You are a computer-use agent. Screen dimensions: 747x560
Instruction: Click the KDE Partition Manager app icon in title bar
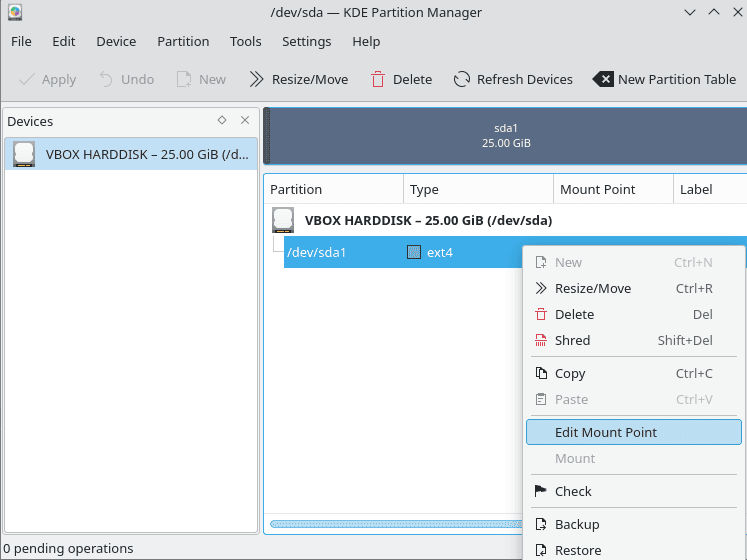pos(15,12)
